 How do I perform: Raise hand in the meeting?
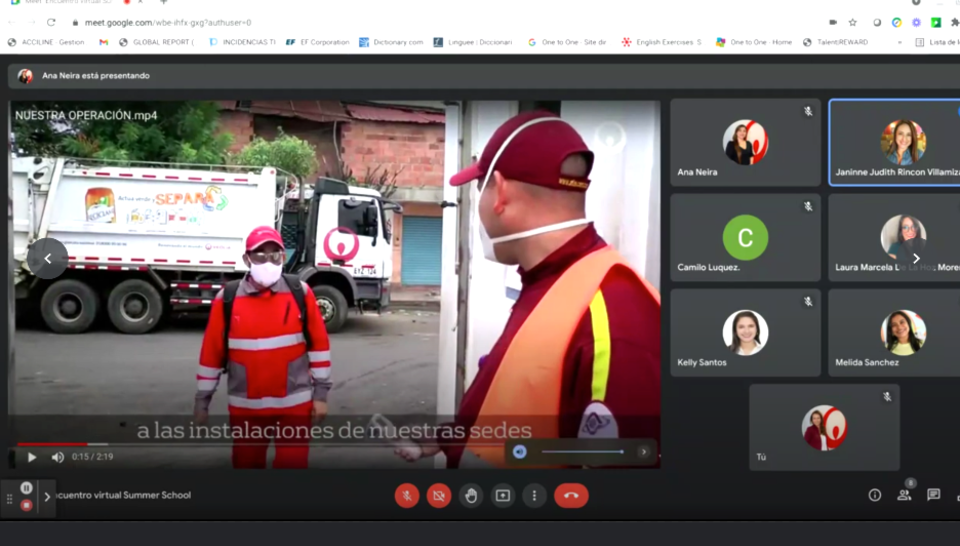pos(470,496)
